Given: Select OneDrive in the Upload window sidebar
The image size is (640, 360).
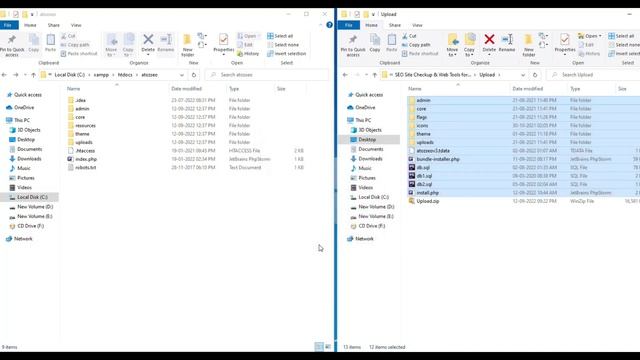Looking at the screenshot, I should click(365, 107).
